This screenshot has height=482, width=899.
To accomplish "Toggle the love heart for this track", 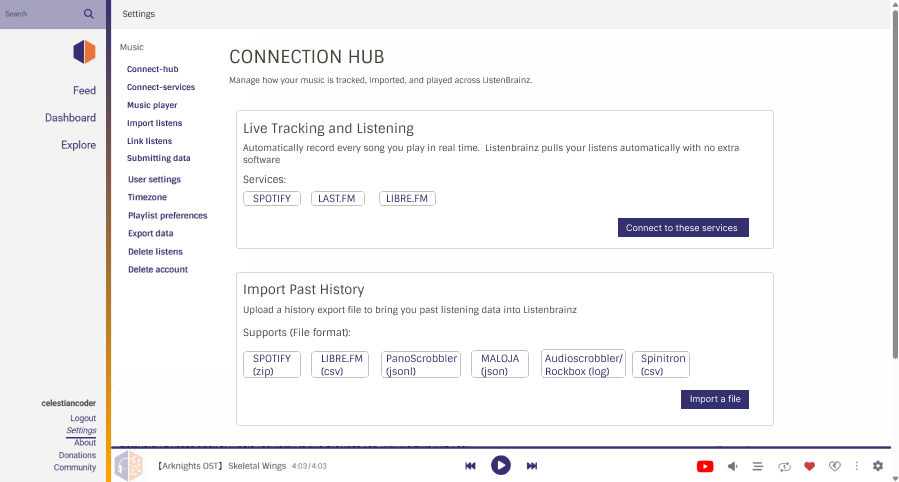I will pos(810,466).
